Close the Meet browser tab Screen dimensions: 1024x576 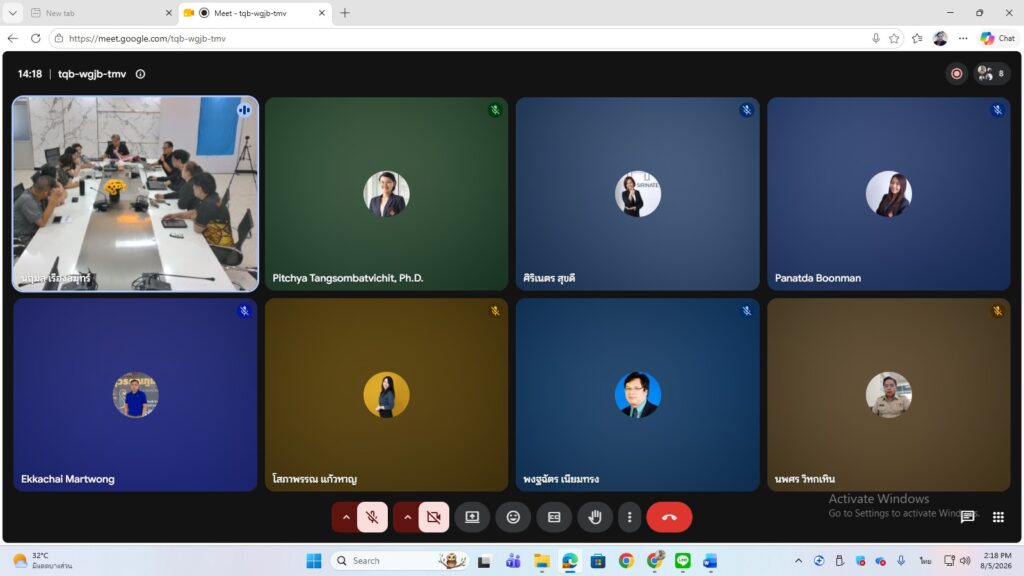coord(321,13)
